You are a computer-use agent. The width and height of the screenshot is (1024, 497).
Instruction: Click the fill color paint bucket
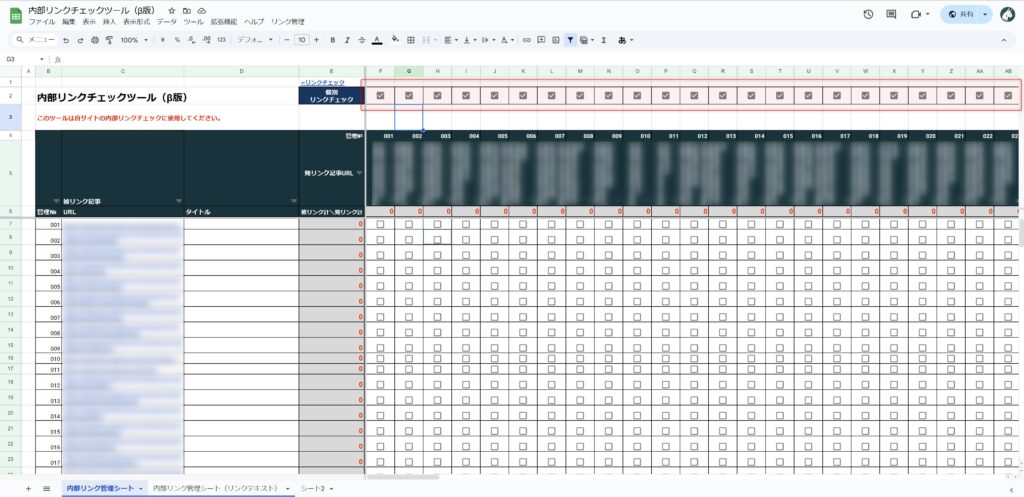(x=395, y=40)
